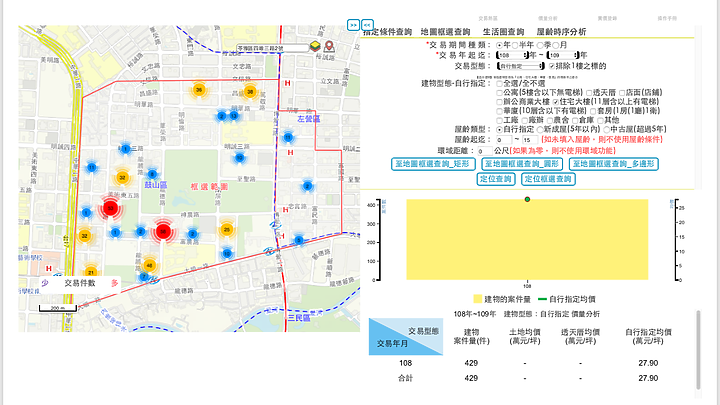Click the 合計 row label

coord(405,378)
